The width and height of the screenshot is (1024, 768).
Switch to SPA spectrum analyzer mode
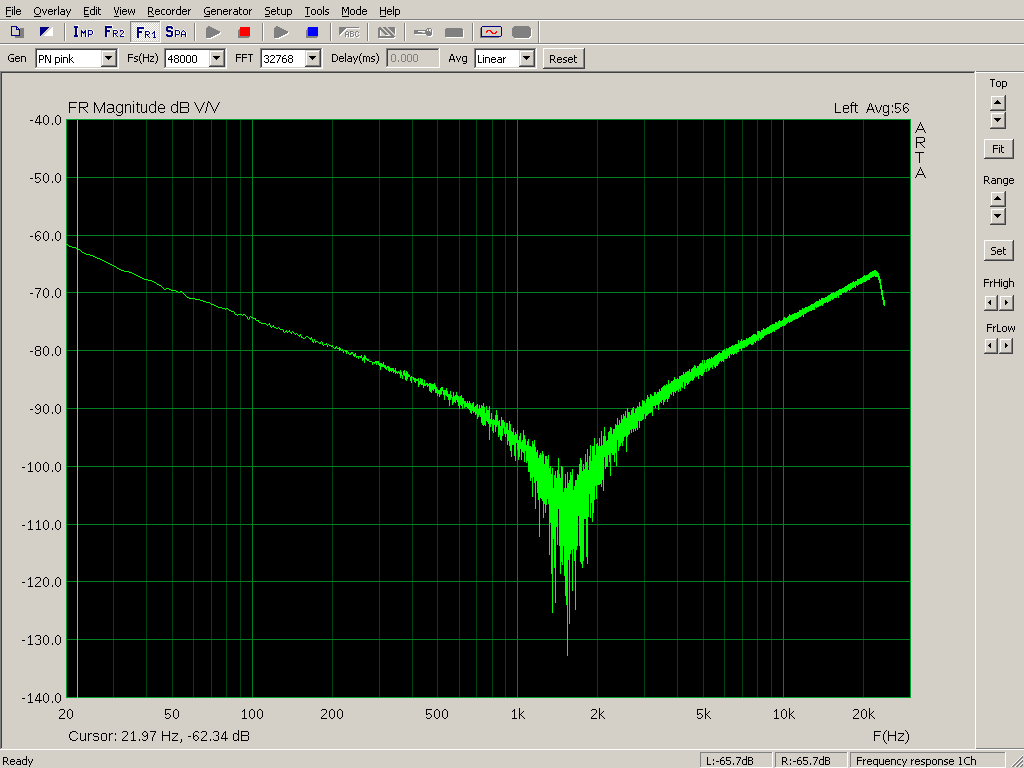coord(176,32)
